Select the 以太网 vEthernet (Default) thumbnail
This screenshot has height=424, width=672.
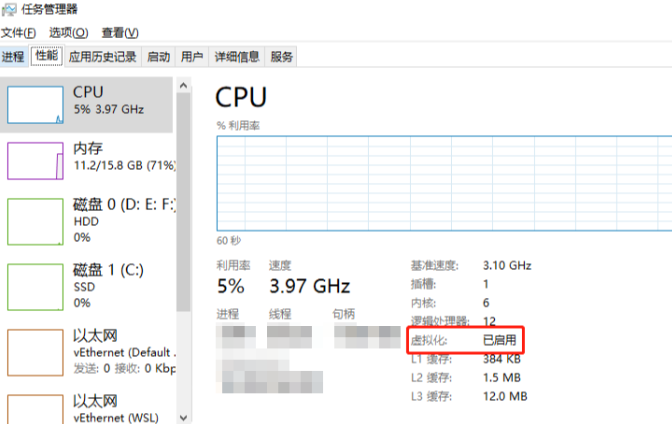(x=36, y=350)
